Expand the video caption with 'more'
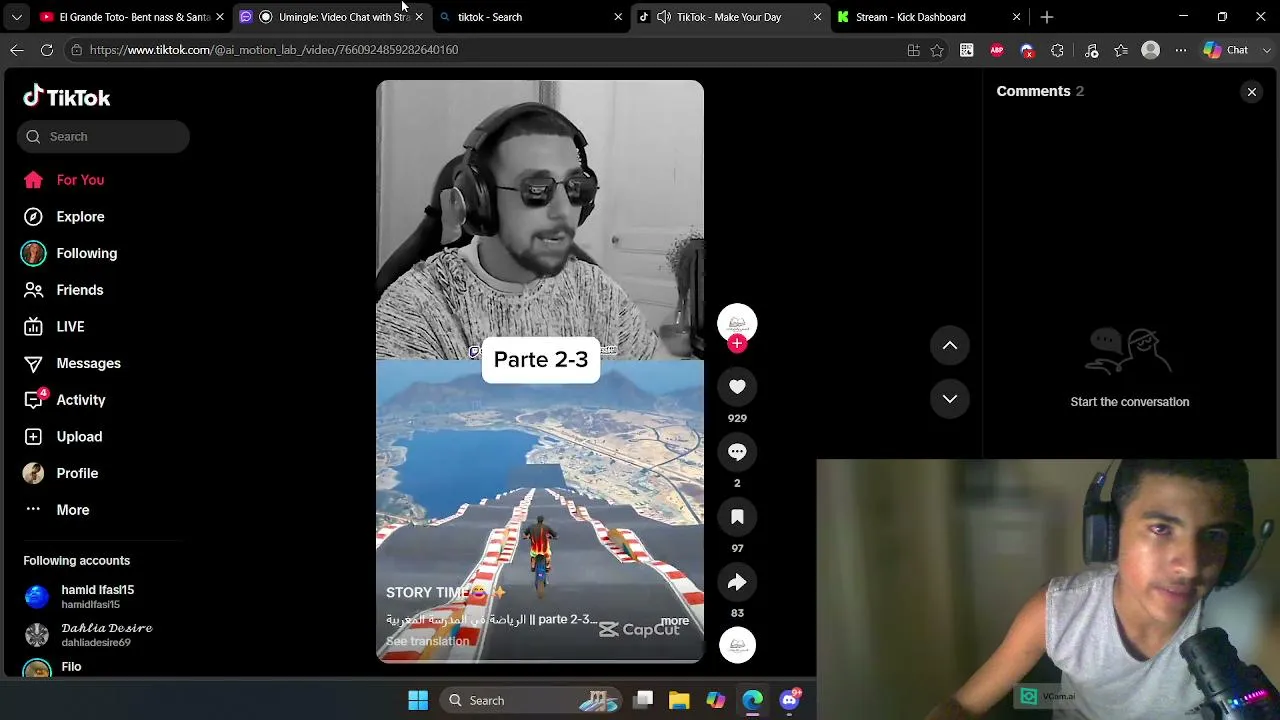Image resolution: width=1280 pixels, height=720 pixels. coord(674,621)
